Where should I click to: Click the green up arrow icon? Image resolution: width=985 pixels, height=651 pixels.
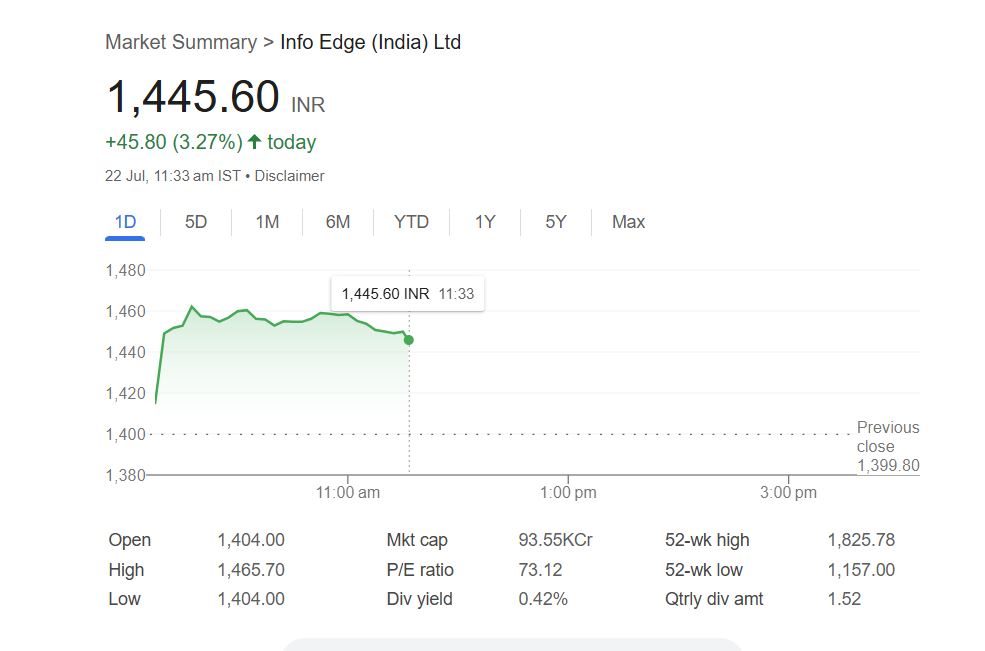(x=254, y=142)
